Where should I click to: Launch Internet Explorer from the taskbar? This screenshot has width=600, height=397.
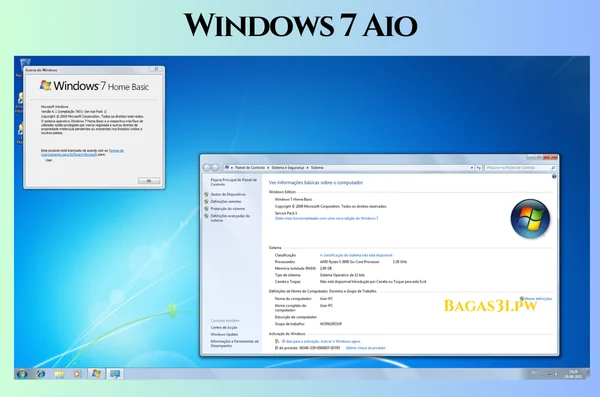pos(40,374)
